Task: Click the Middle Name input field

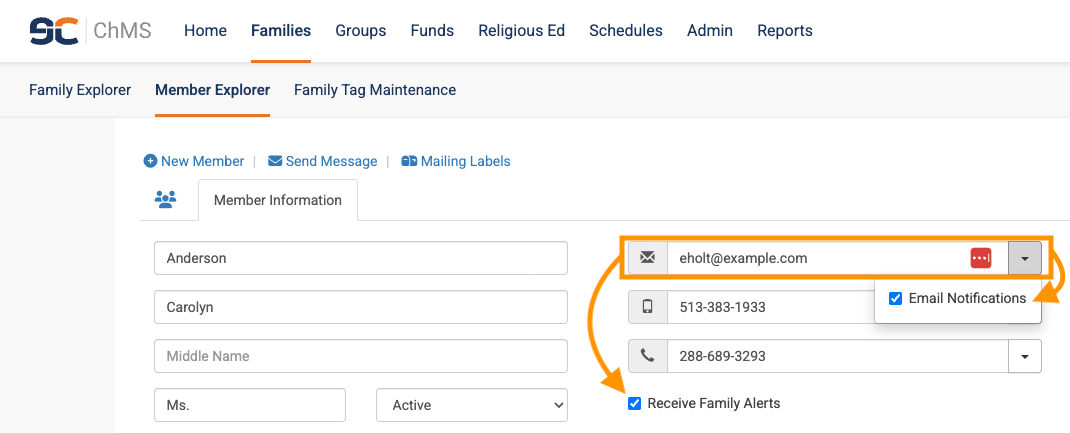Action: click(361, 356)
